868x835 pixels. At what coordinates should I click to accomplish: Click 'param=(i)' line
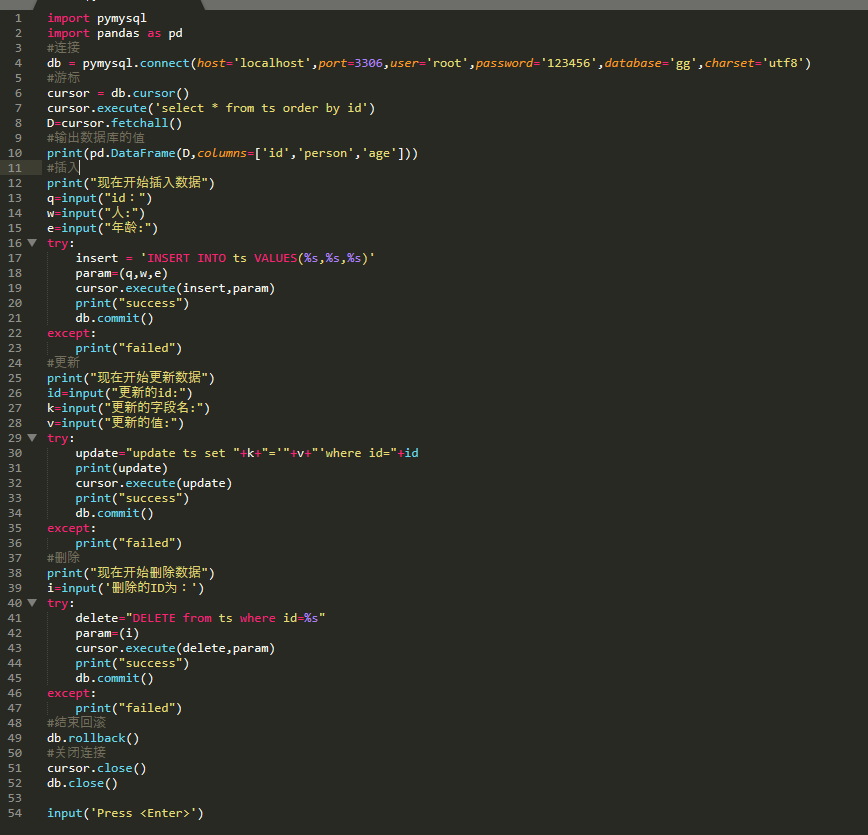(107, 633)
